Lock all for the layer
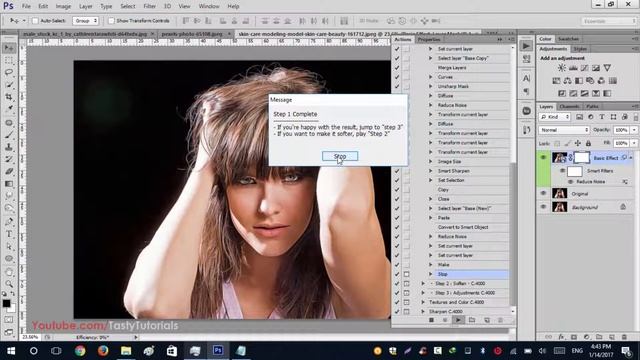The width and height of the screenshot is (640, 360). click(x=588, y=143)
